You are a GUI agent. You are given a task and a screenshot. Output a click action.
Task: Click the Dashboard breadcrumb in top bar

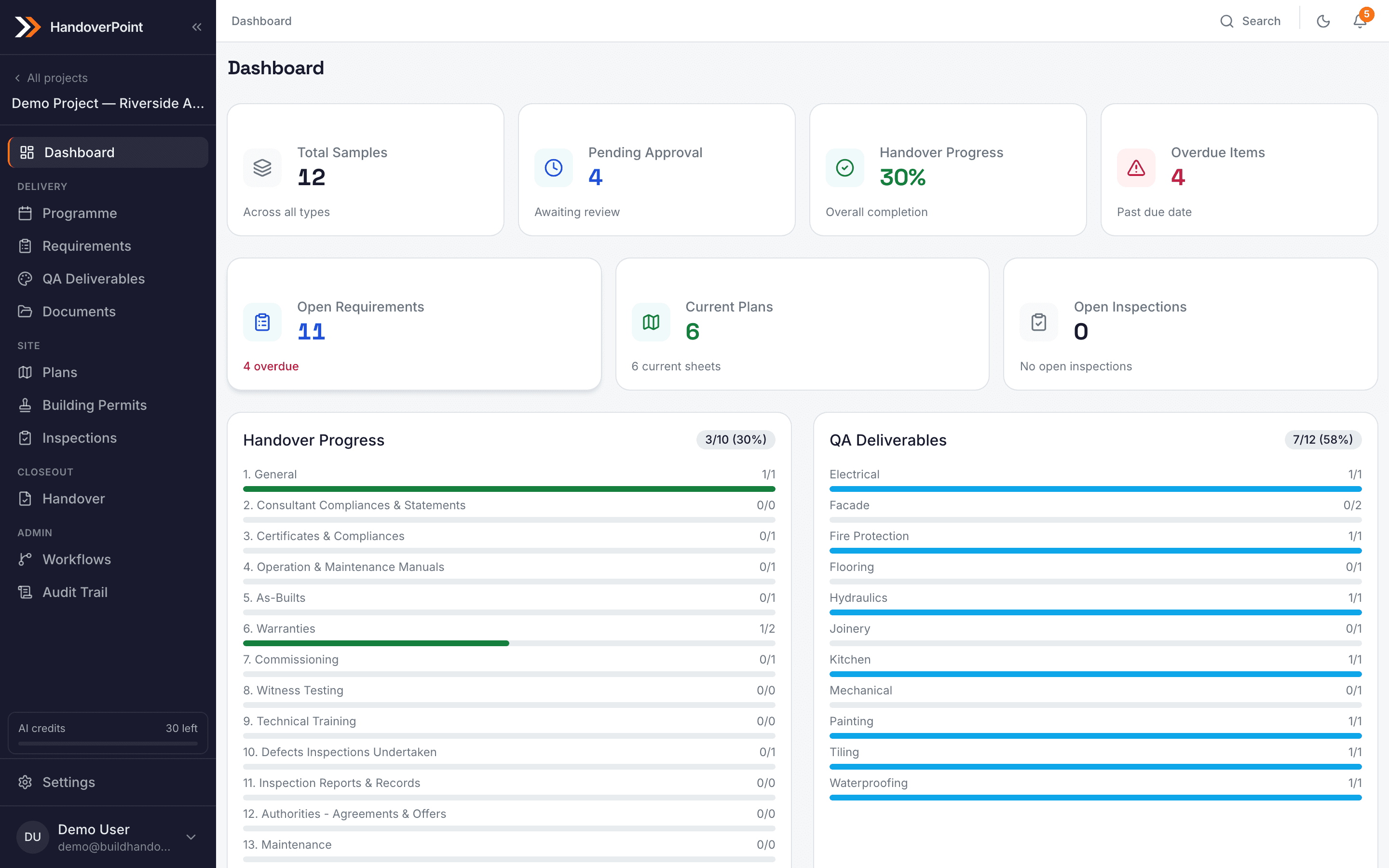(x=262, y=21)
